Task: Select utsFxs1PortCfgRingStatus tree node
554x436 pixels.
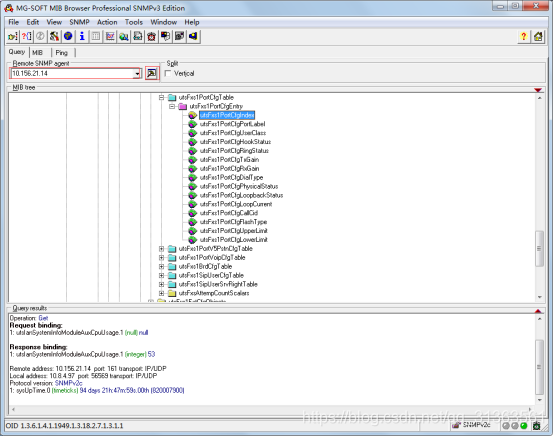Action: point(234,151)
